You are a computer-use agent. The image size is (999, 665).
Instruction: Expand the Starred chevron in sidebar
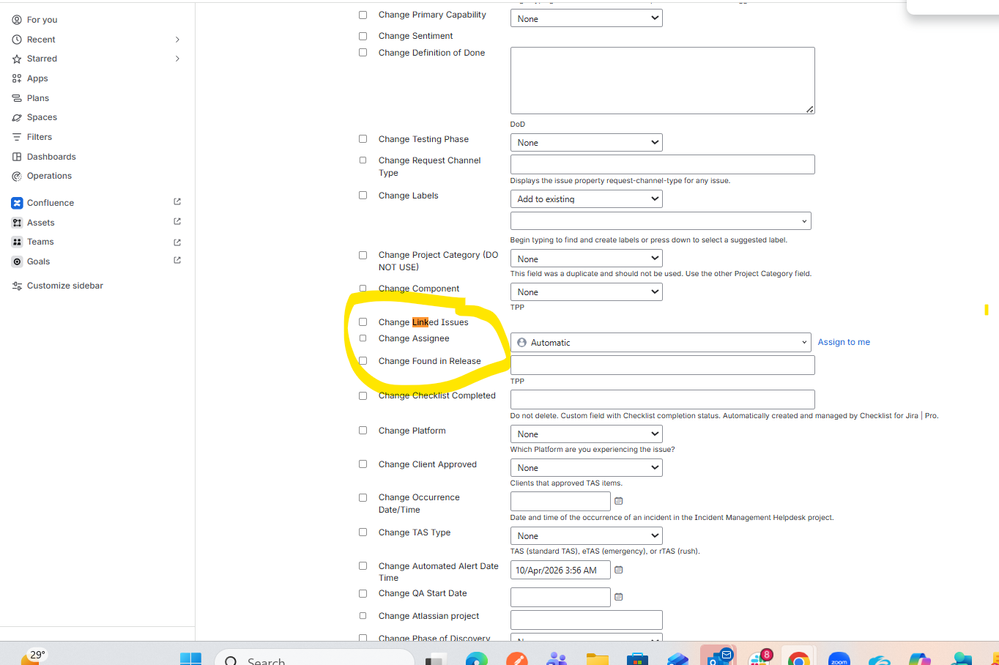[177, 59]
